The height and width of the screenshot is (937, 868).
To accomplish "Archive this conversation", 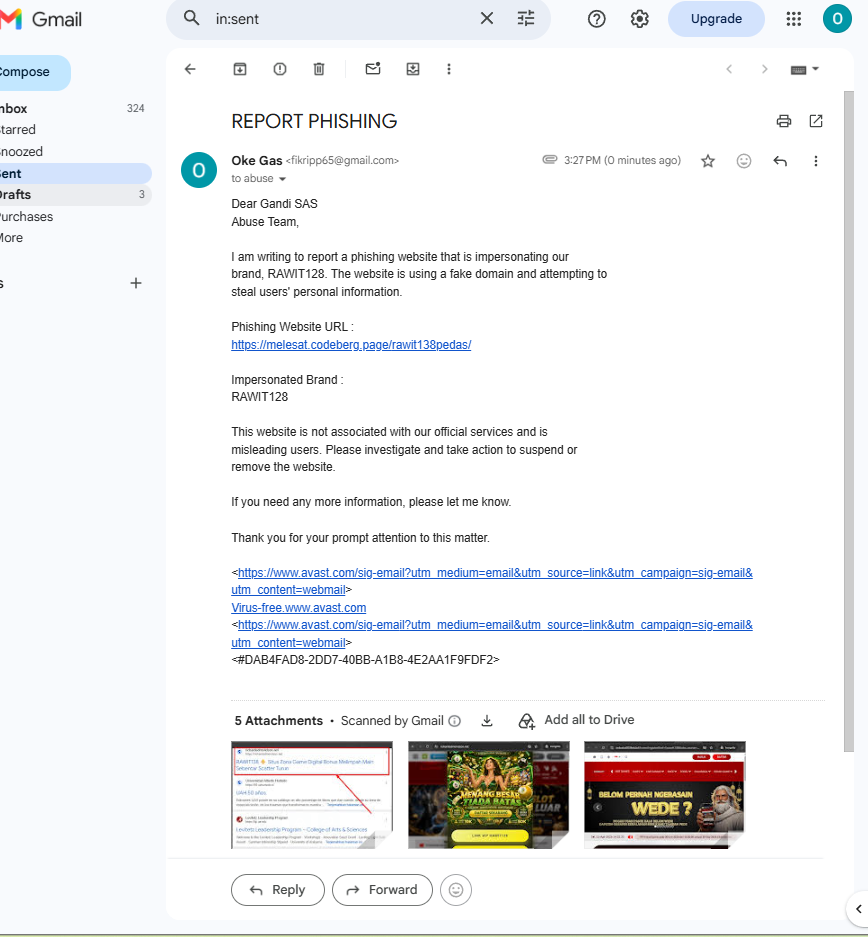I will (240, 69).
